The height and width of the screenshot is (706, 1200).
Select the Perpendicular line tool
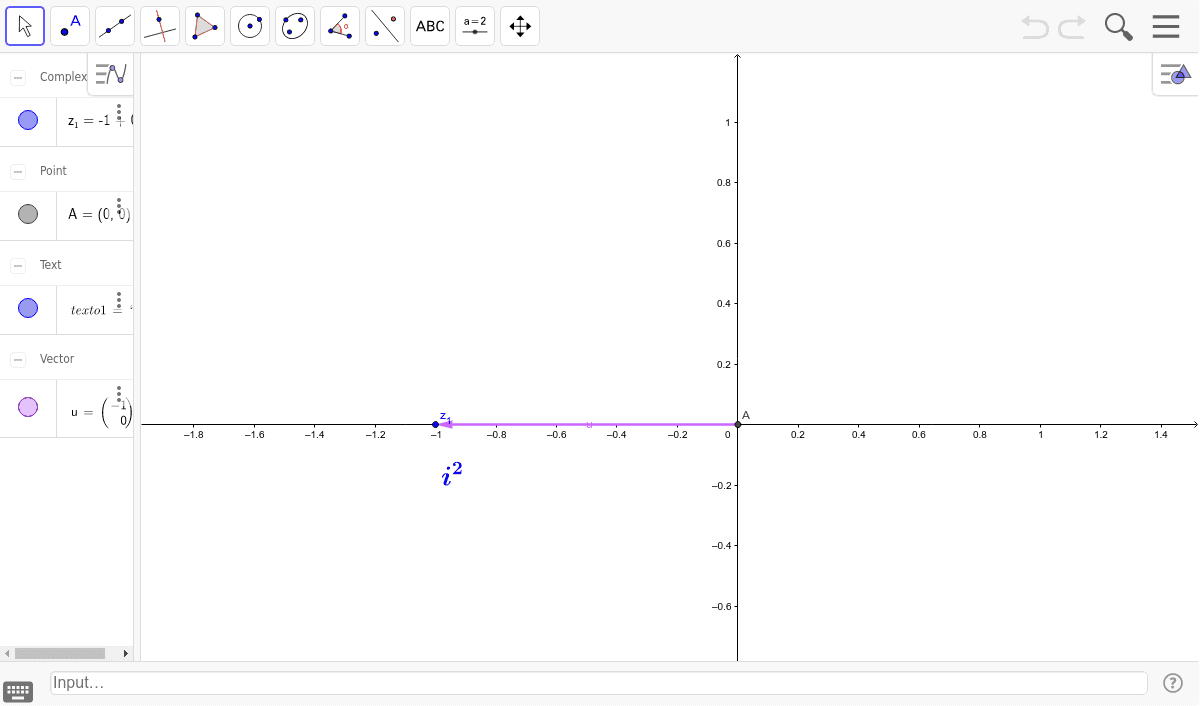pyautogui.click(x=160, y=26)
